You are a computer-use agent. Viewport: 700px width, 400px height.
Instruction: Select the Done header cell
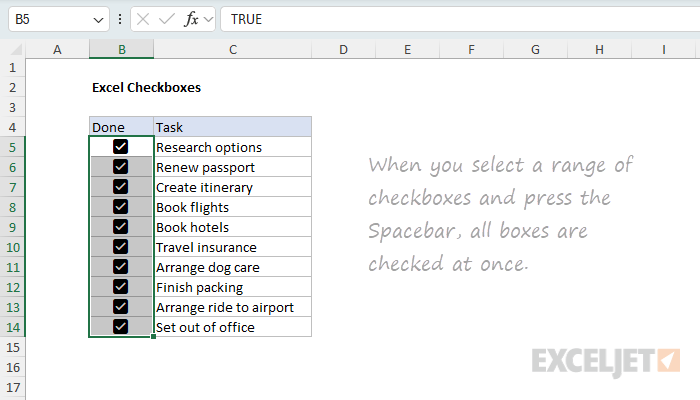coord(121,127)
